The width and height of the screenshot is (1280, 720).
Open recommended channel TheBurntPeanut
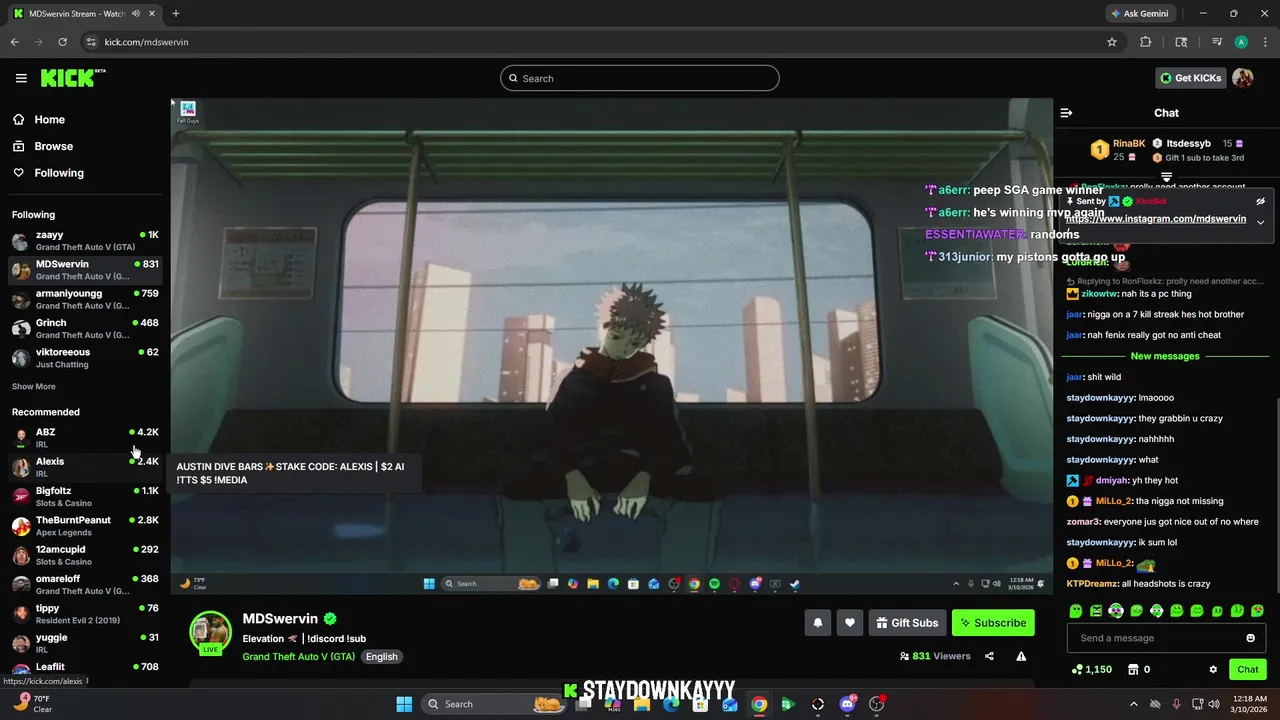click(x=85, y=525)
